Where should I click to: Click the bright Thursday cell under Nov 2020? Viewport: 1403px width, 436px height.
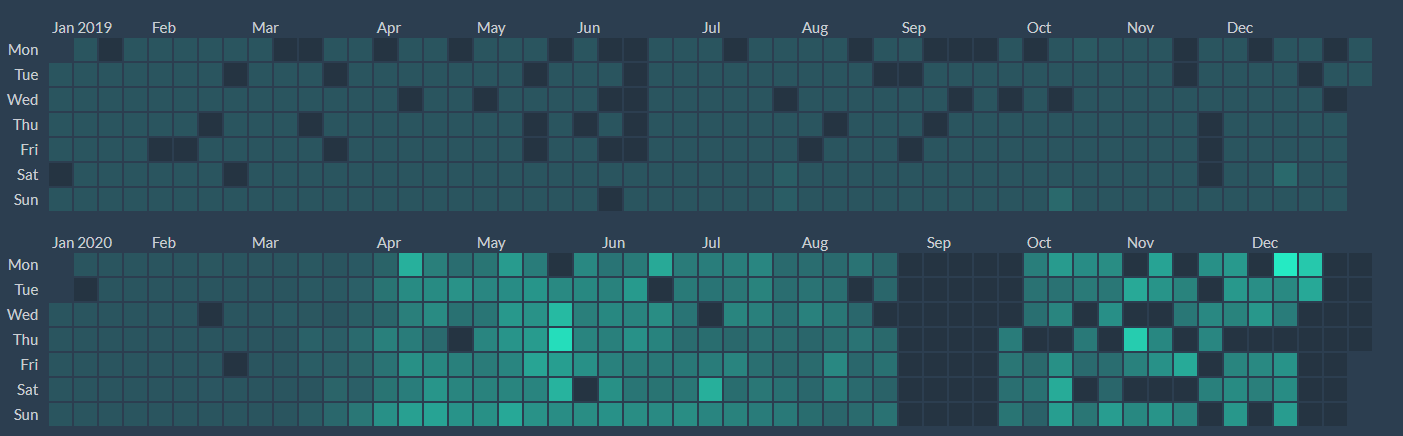(1135, 339)
